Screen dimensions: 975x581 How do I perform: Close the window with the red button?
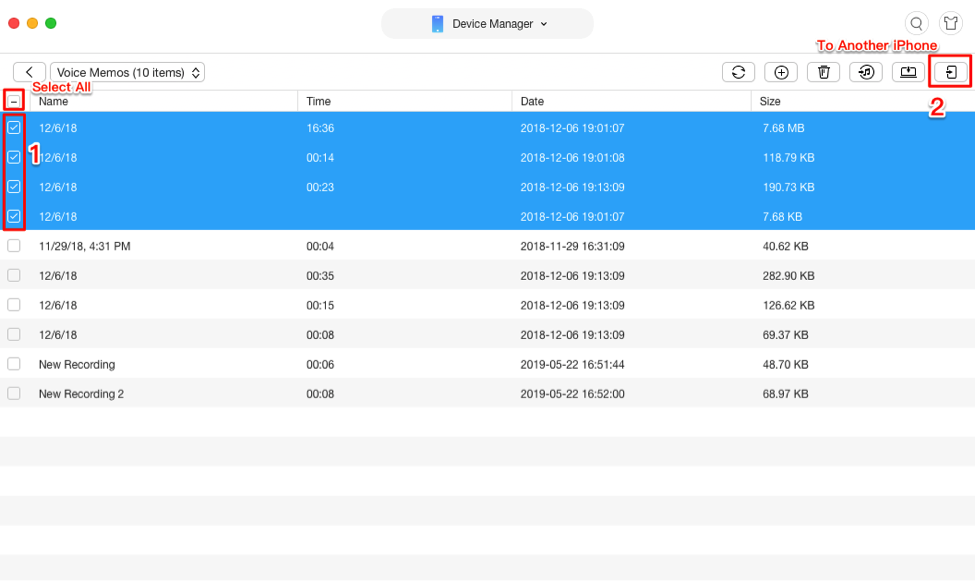(14, 23)
